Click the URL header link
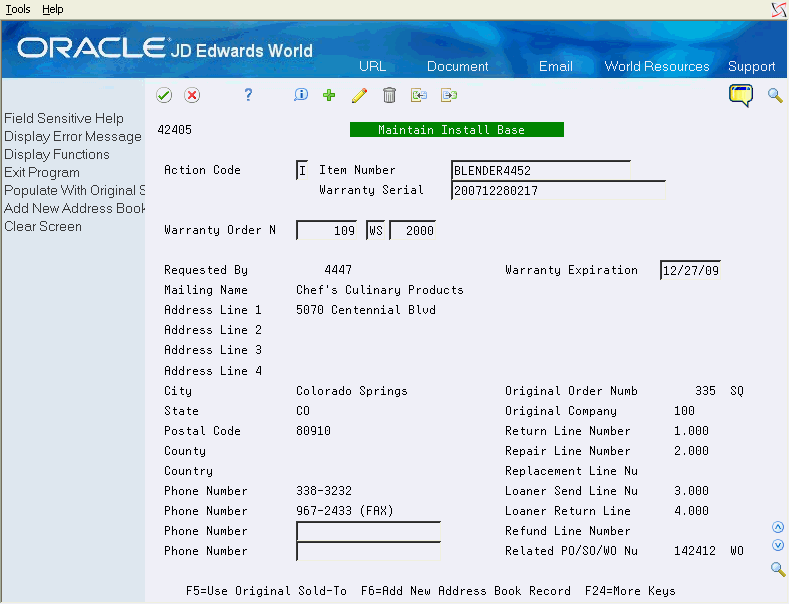Image resolution: width=789 pixels, height=604 pixels. tap(372, 66)
